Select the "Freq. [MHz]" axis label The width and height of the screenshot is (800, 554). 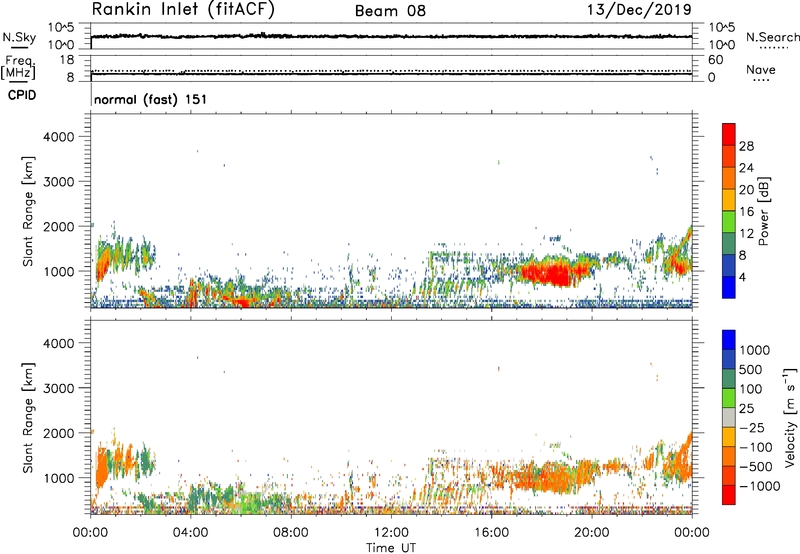coord(18,68)
